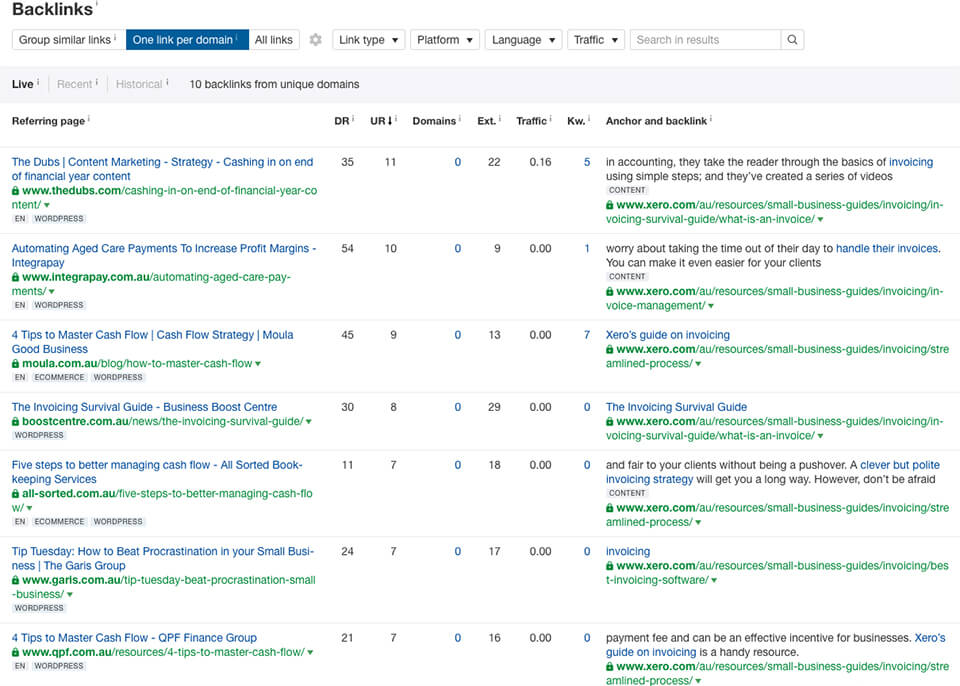The width and height of the screenshot is (960, 686).
Task: Click 'invoicing' anchor in thedubs row
Action: (911, 162)
